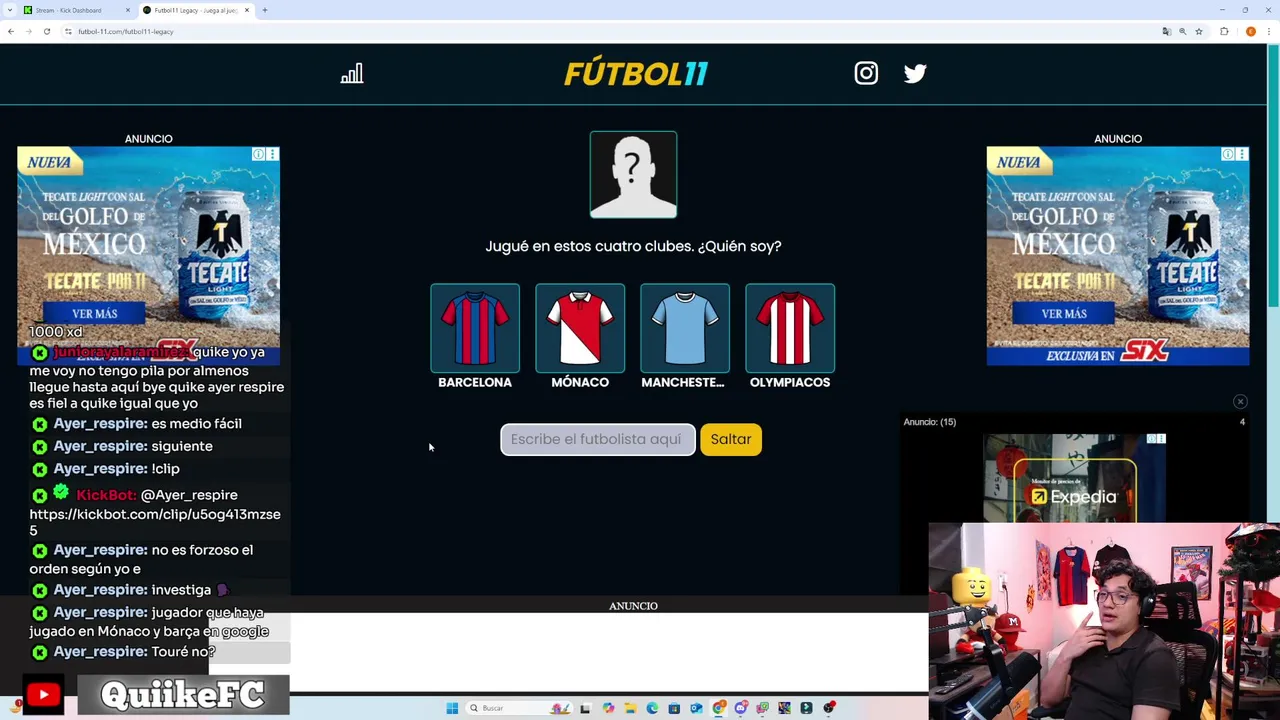Open the Instagram icon in header
Image resolution: width=1280 pixels, height=720 pixels.
point(866,73)
